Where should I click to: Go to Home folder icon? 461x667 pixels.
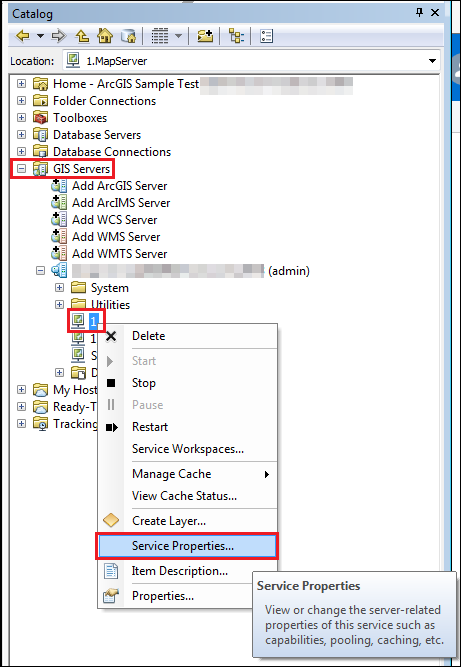click(x=105, y=36)
